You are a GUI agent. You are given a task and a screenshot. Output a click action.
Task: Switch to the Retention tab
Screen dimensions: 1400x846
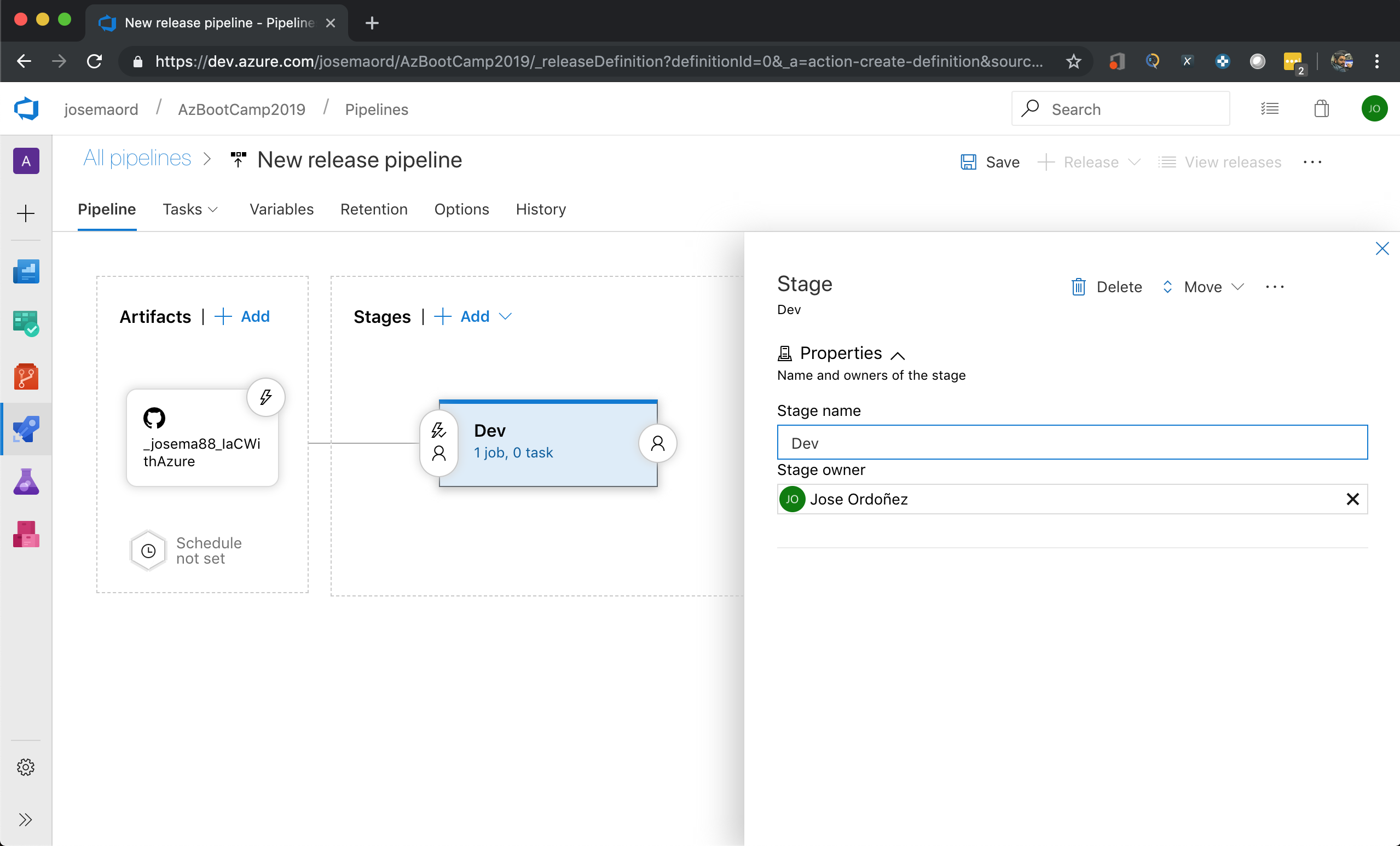point(374,209)
